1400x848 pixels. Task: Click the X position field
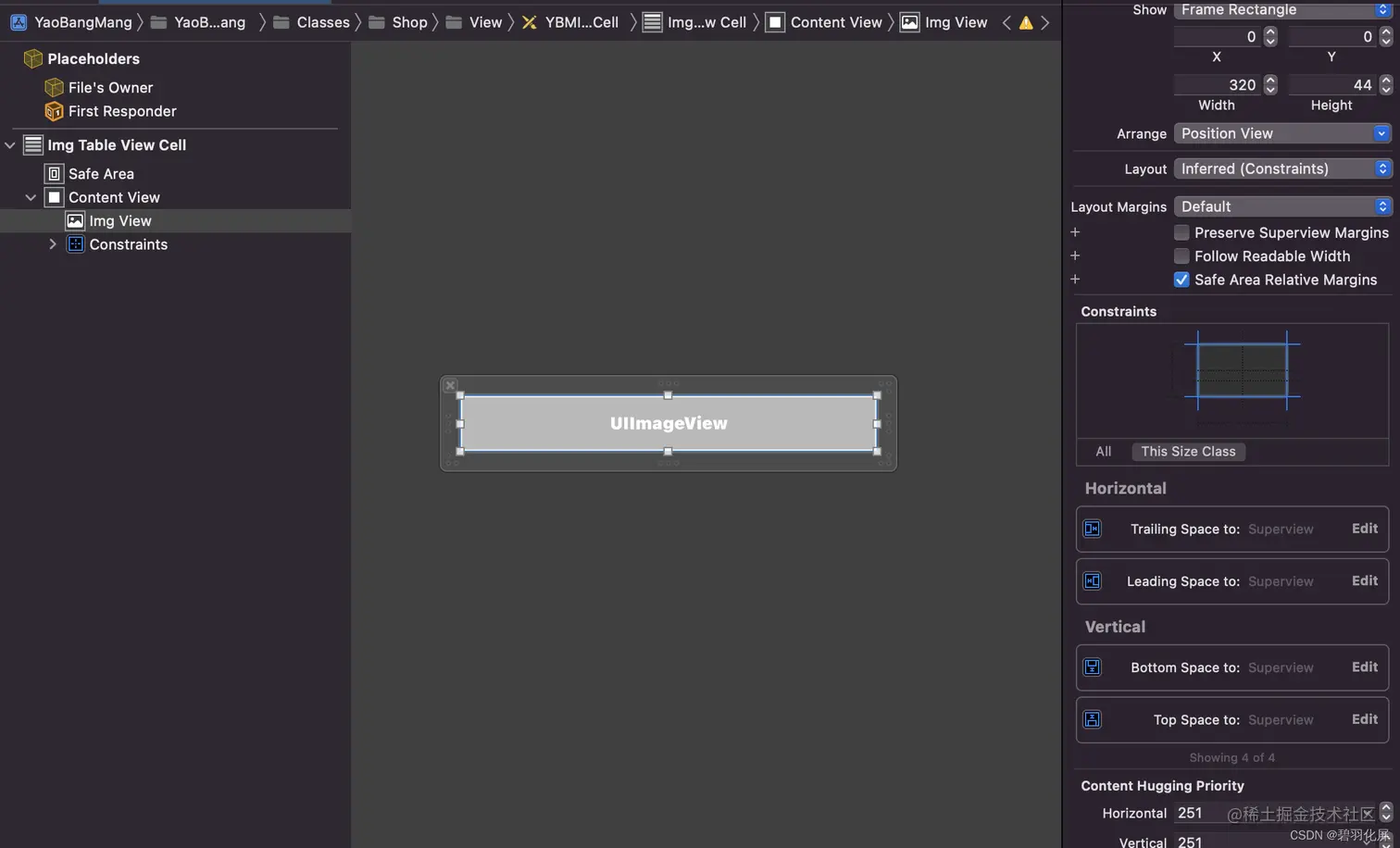(1217, 37)
